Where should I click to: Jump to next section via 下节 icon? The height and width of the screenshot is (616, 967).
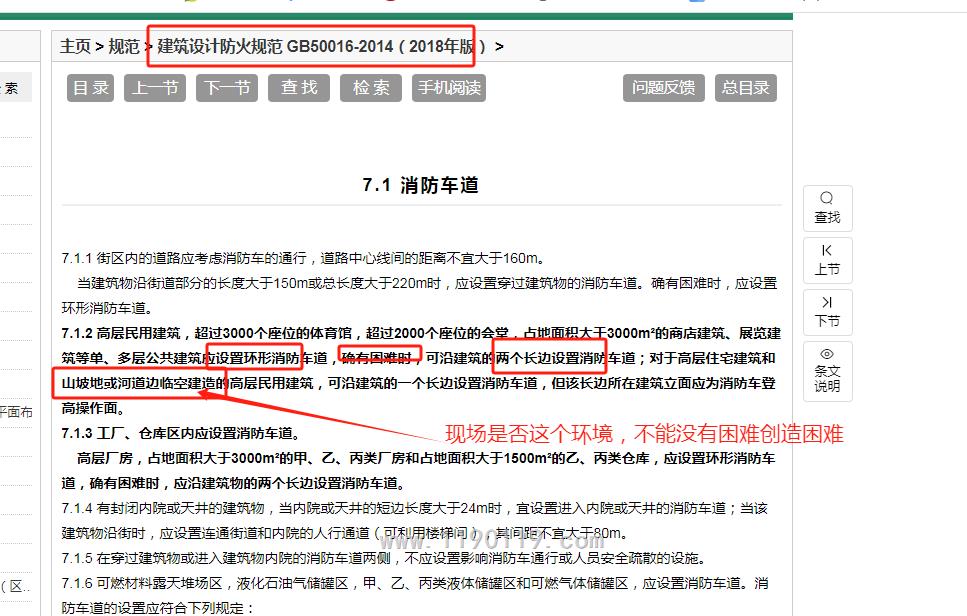[x=827, y=303]
